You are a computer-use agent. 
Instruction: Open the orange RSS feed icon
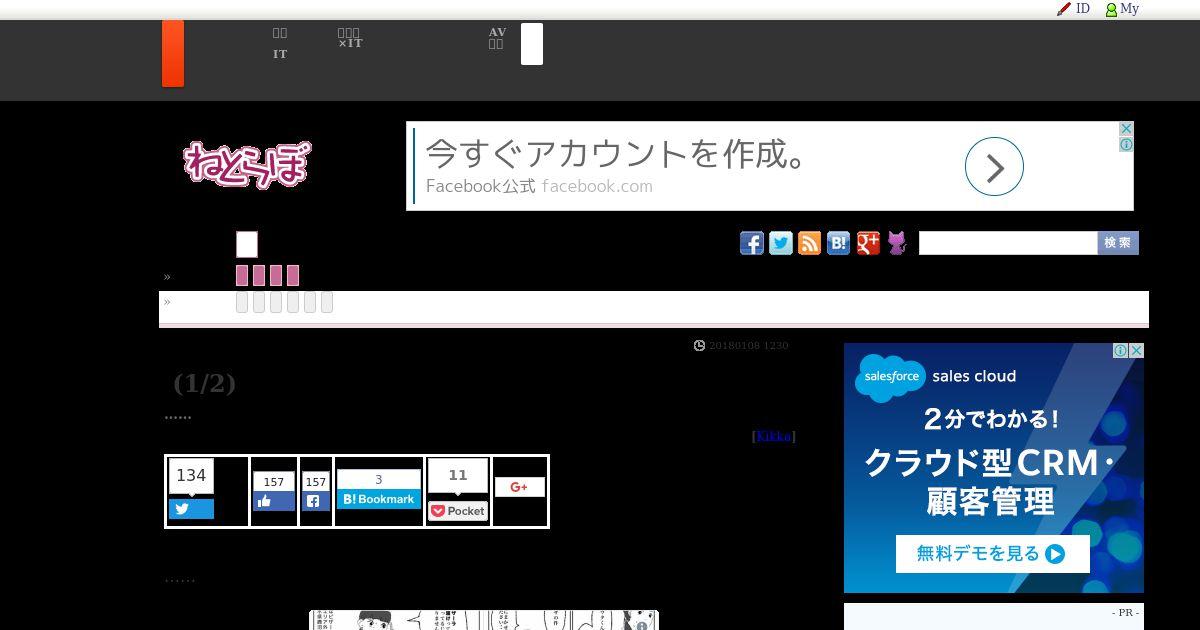click(810, 243)
